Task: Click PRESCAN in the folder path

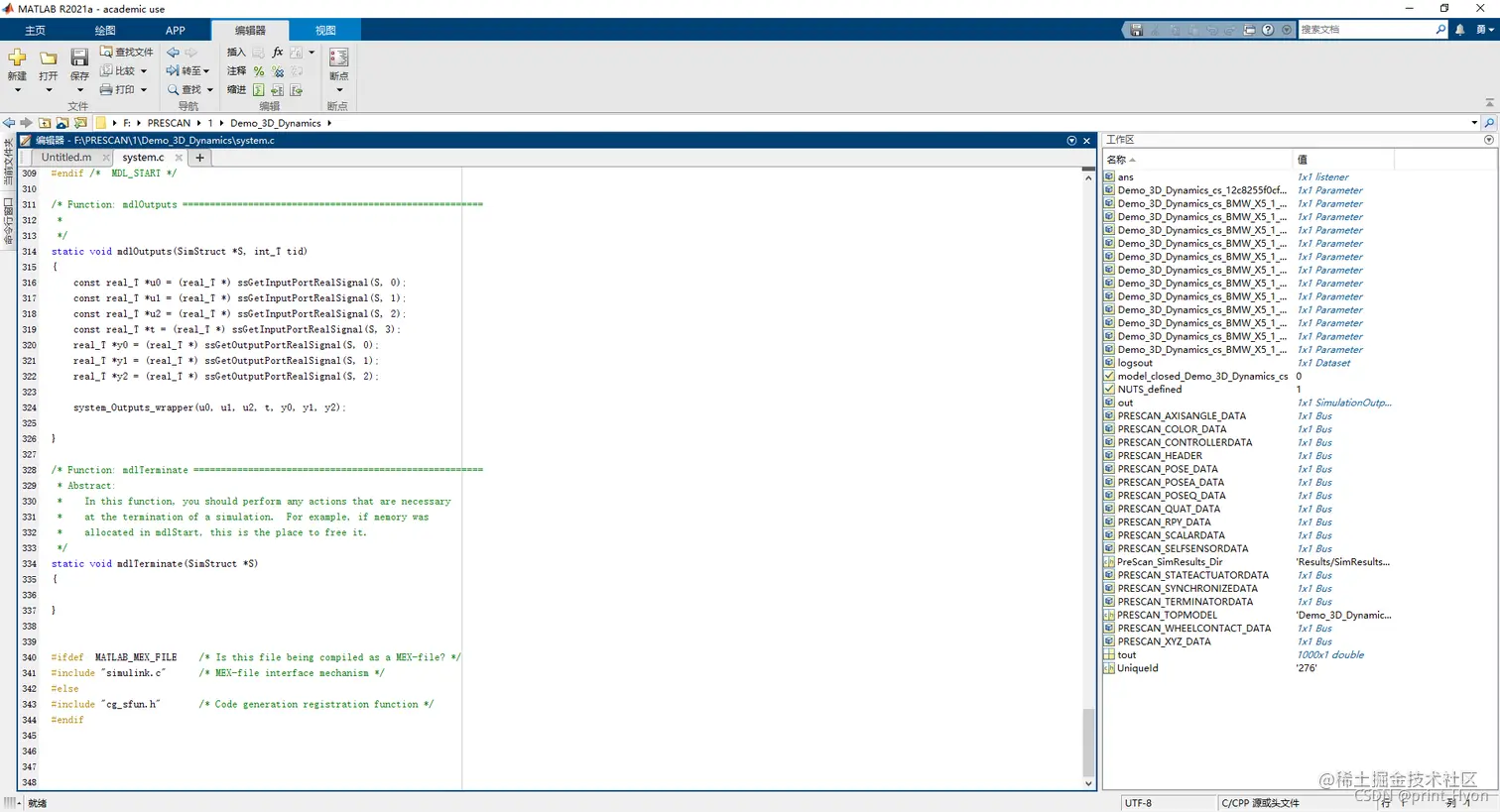Action: tap(169, 123)
